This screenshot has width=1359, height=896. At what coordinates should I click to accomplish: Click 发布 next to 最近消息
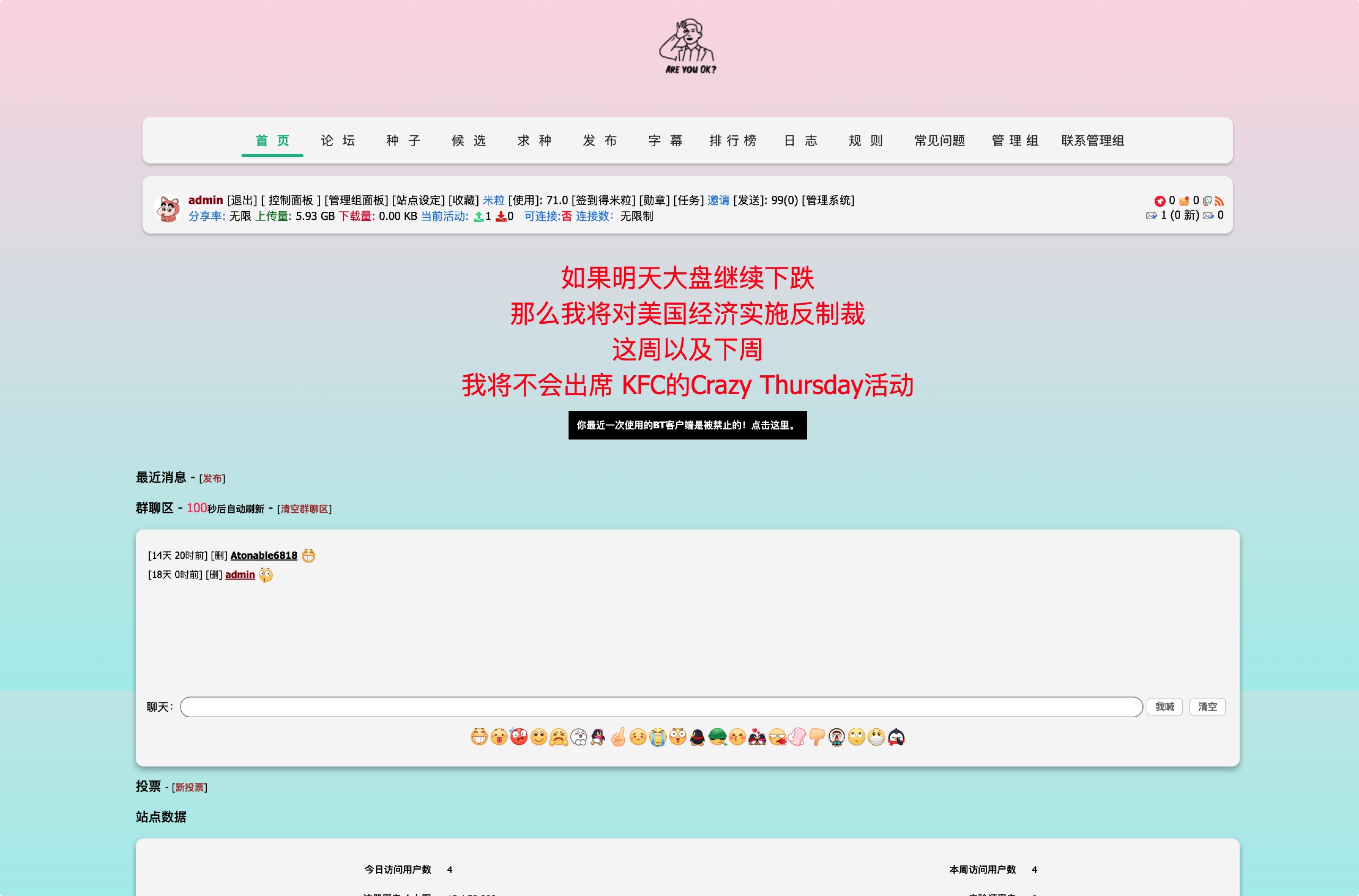pyautogui.click(x=212, y=478)
